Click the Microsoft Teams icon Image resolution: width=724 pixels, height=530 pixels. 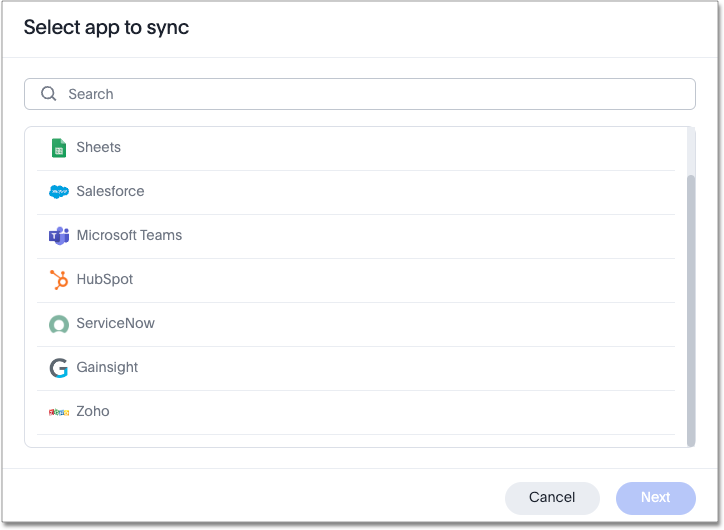pyautogui.click(x=59, y=236)
